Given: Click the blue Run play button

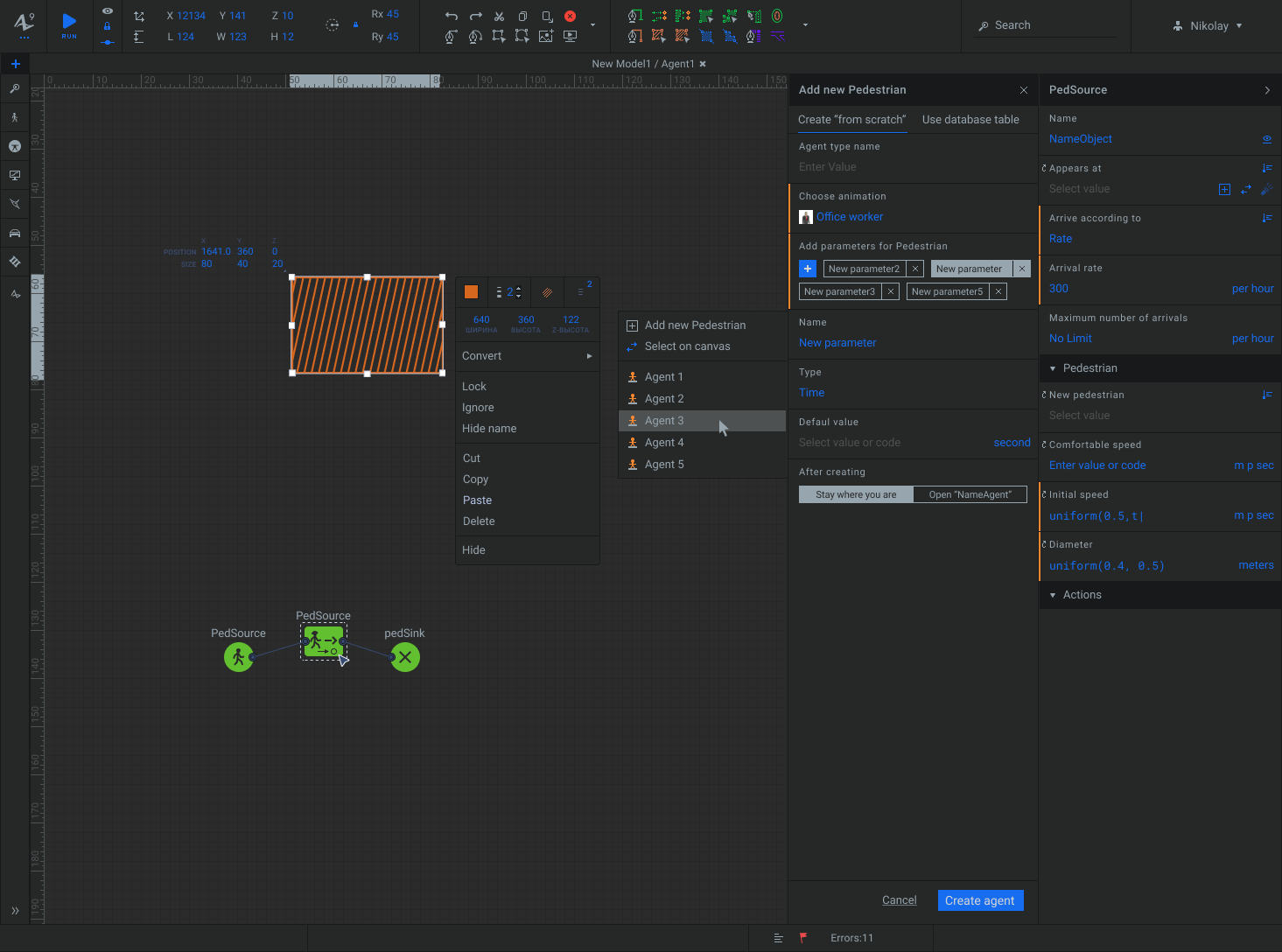Looking at the screenshot, I should 69,21.
